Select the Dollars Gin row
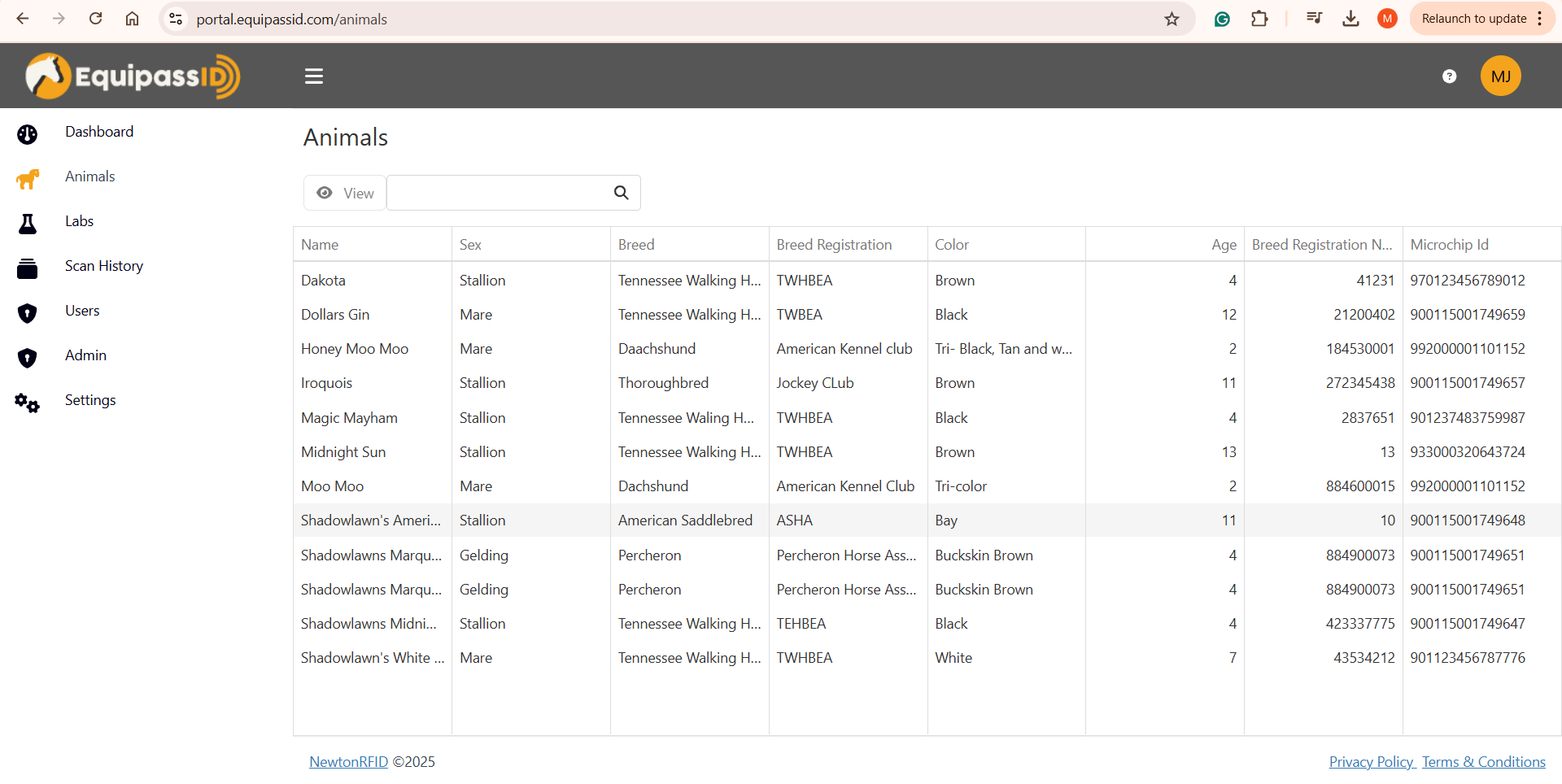 [x=927, y=315]
